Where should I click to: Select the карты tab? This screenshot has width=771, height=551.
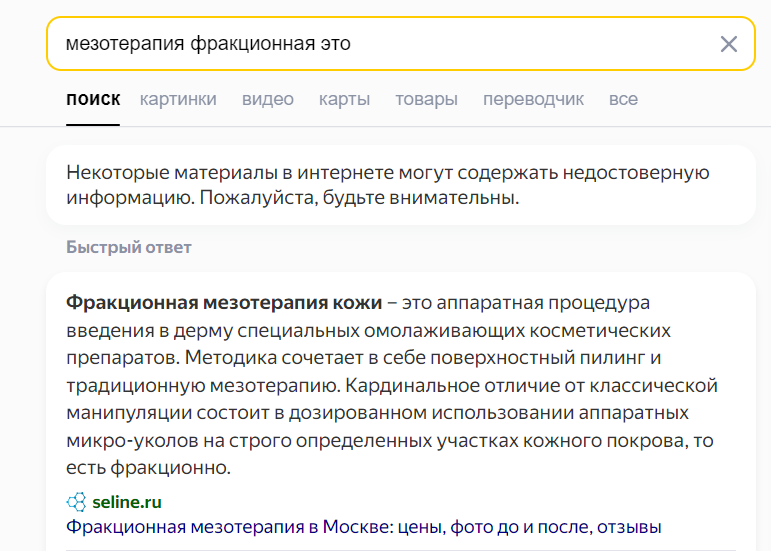[x=344, y=99]
